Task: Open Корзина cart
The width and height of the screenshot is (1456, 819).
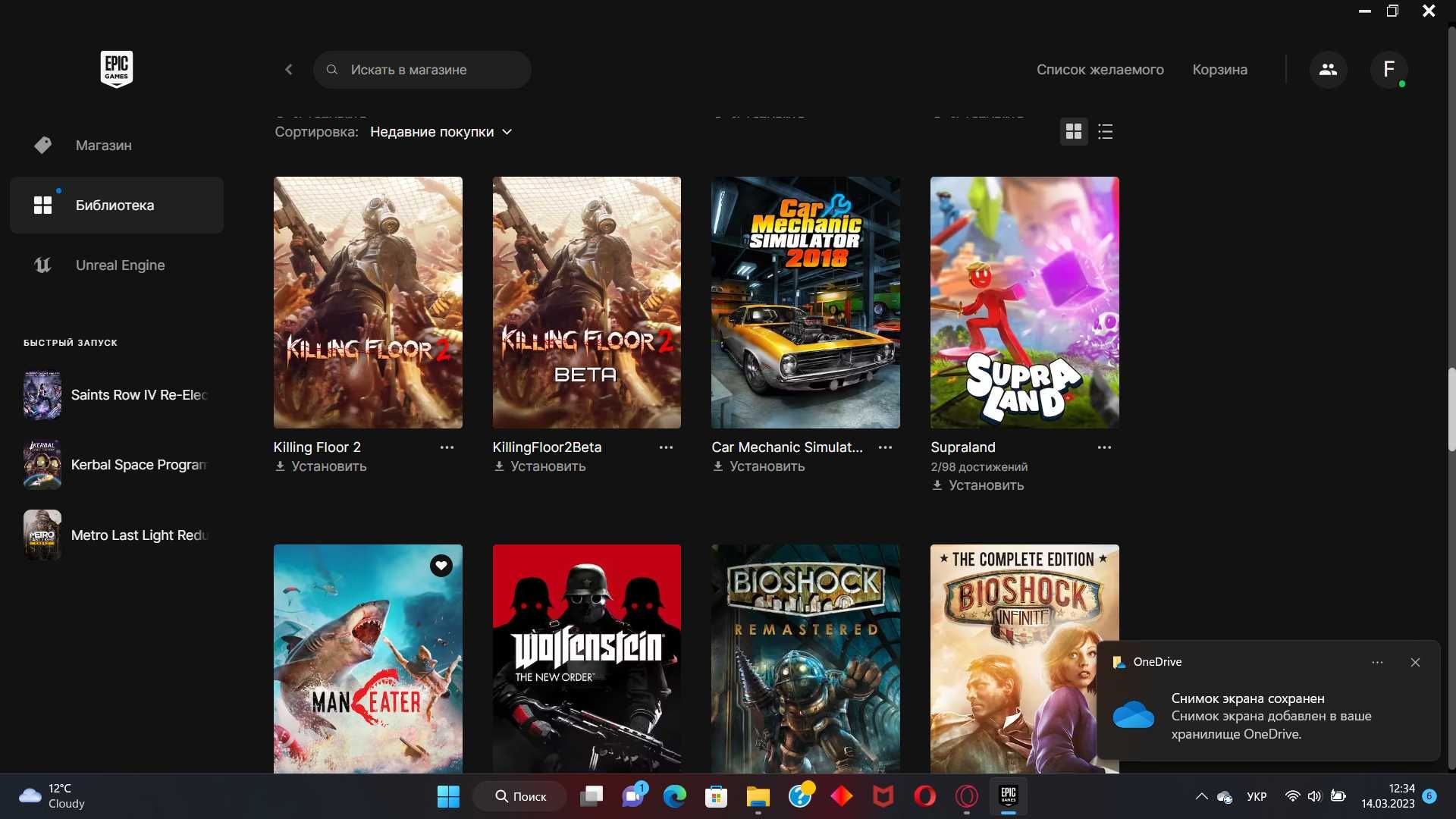Action: (1219, 70)
